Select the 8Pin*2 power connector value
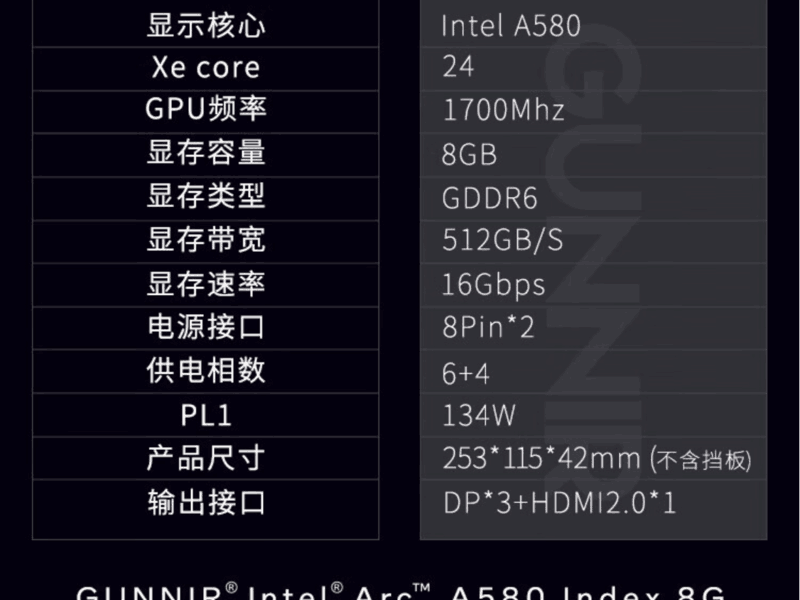This screenshot has height=600, width=800. pos(488,328)
